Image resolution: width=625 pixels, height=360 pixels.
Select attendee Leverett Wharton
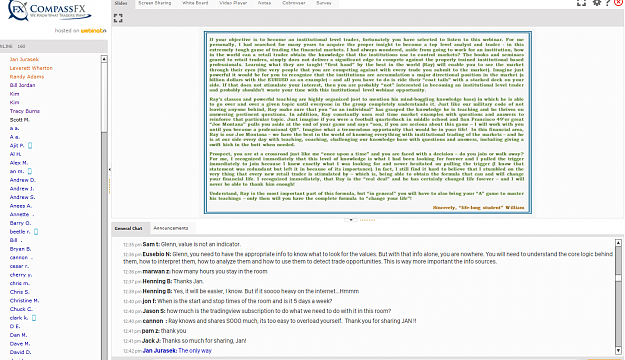click(x=31, y=68)
